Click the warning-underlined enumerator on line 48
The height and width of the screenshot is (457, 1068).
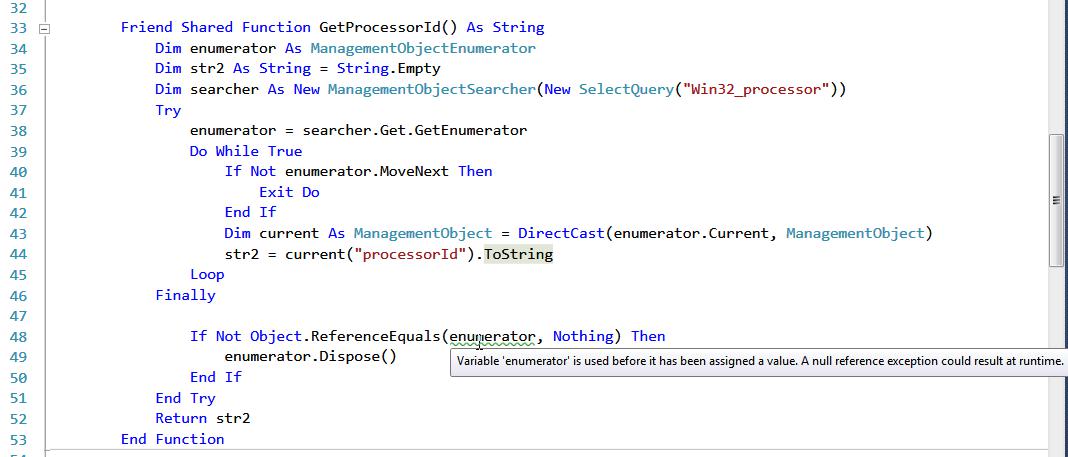click(492, 336)
